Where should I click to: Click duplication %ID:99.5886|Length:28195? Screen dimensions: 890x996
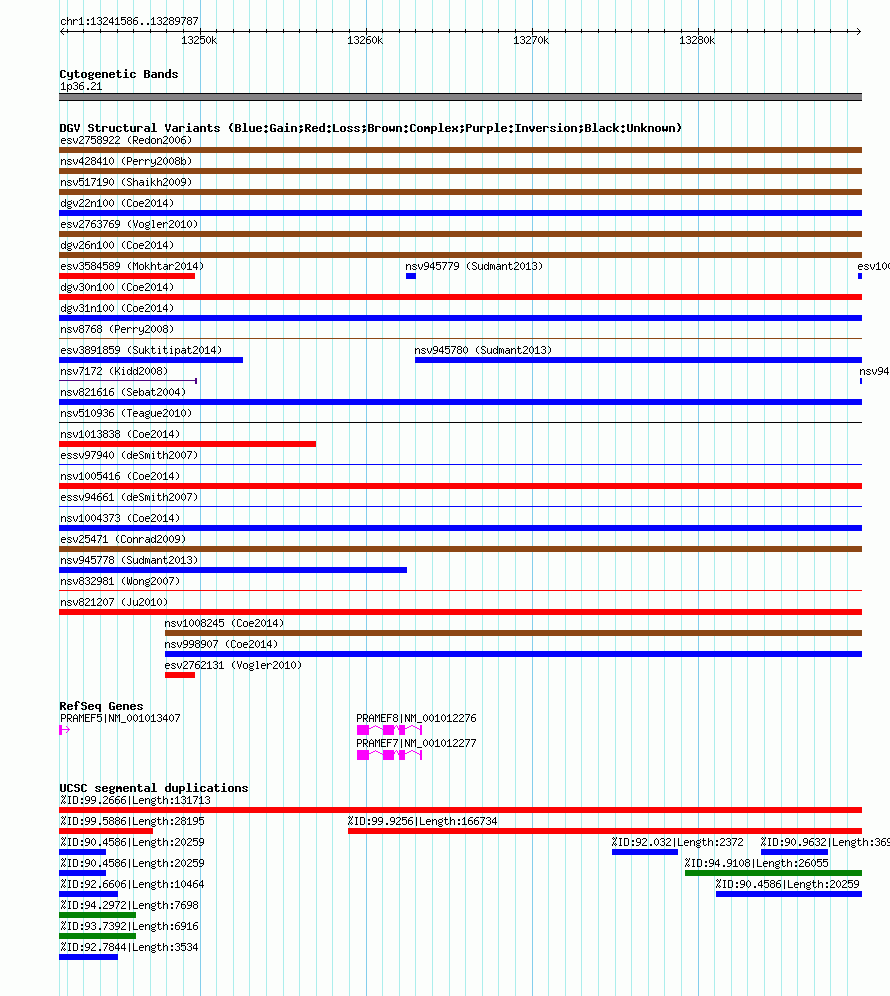pyautogui.click(x=132, y=821)
